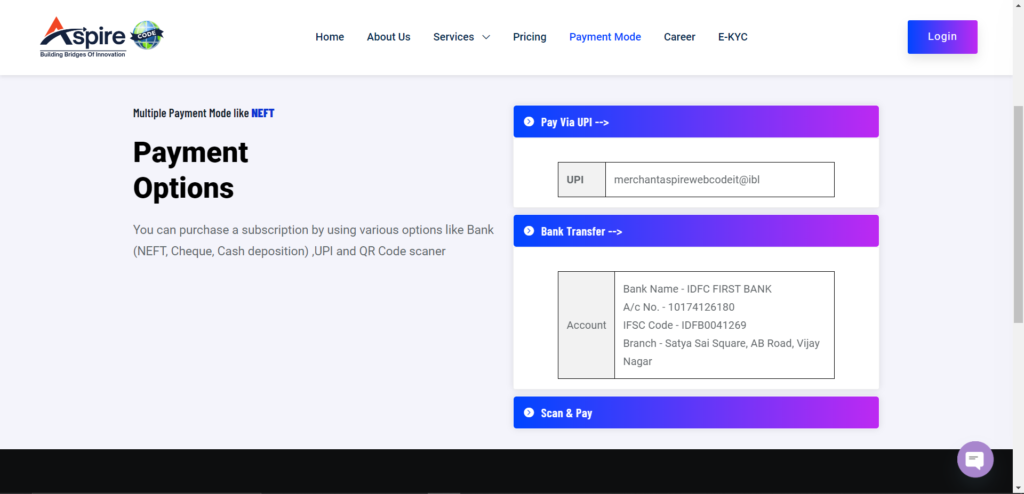Viewport: 1024px width, 494px height.
Task: Click the blue NEFT word
Action: click(x=263, y=113)
